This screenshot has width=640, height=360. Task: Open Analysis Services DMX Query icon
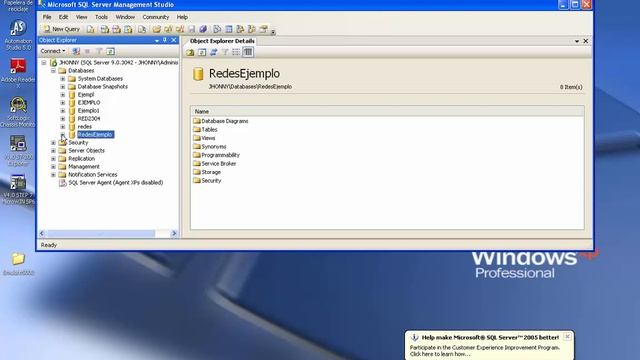[117, 29]
